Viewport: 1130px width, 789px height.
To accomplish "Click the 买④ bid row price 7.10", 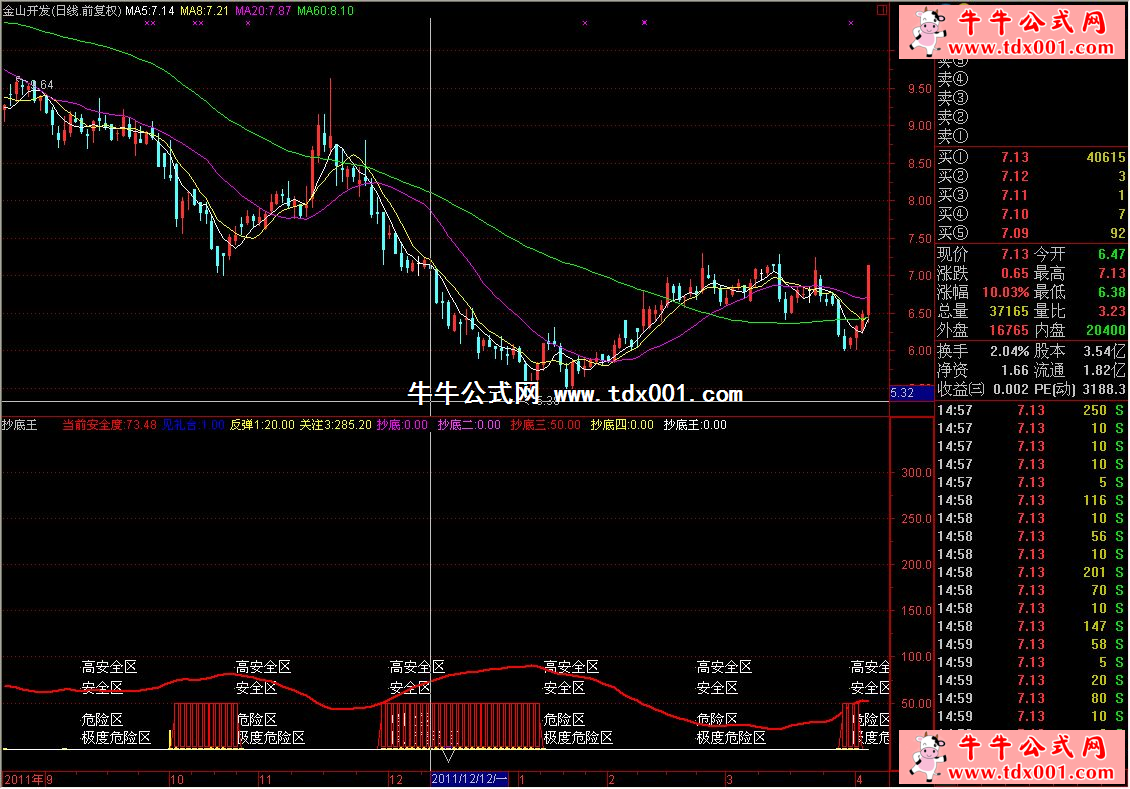I will pyautogui.click(x=1015, y=215).
